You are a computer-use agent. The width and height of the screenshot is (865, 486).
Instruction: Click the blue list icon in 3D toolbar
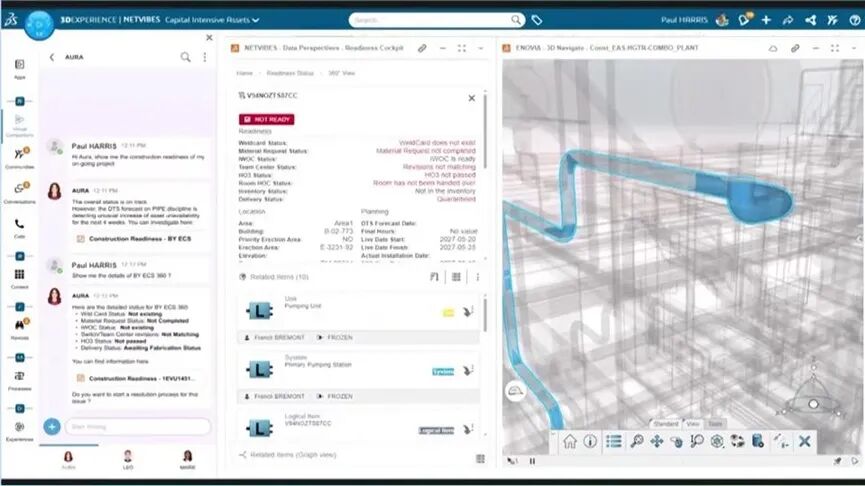613,441
